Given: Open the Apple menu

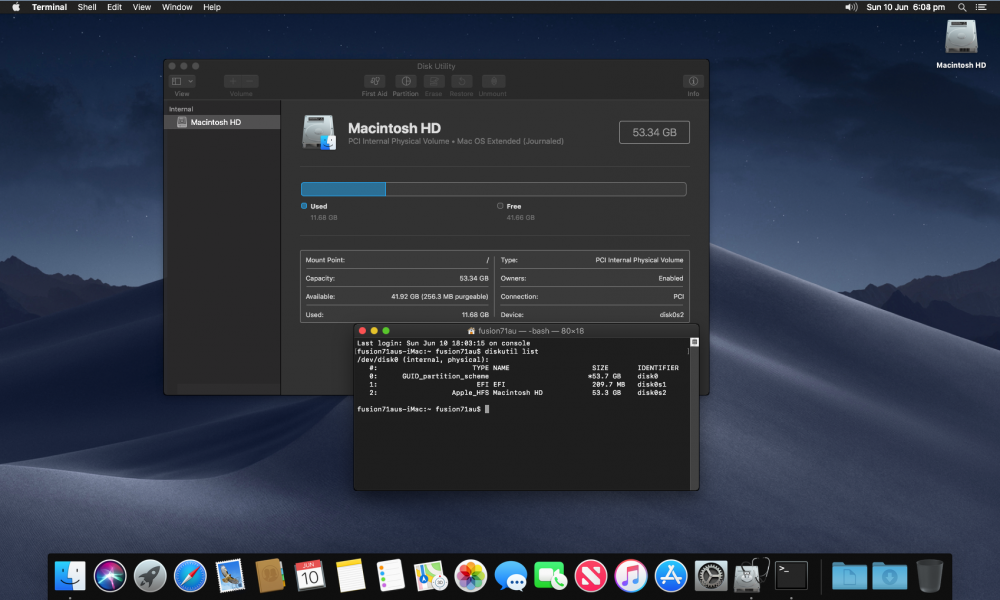Looking at the screenshot, I should coord(16,7).
